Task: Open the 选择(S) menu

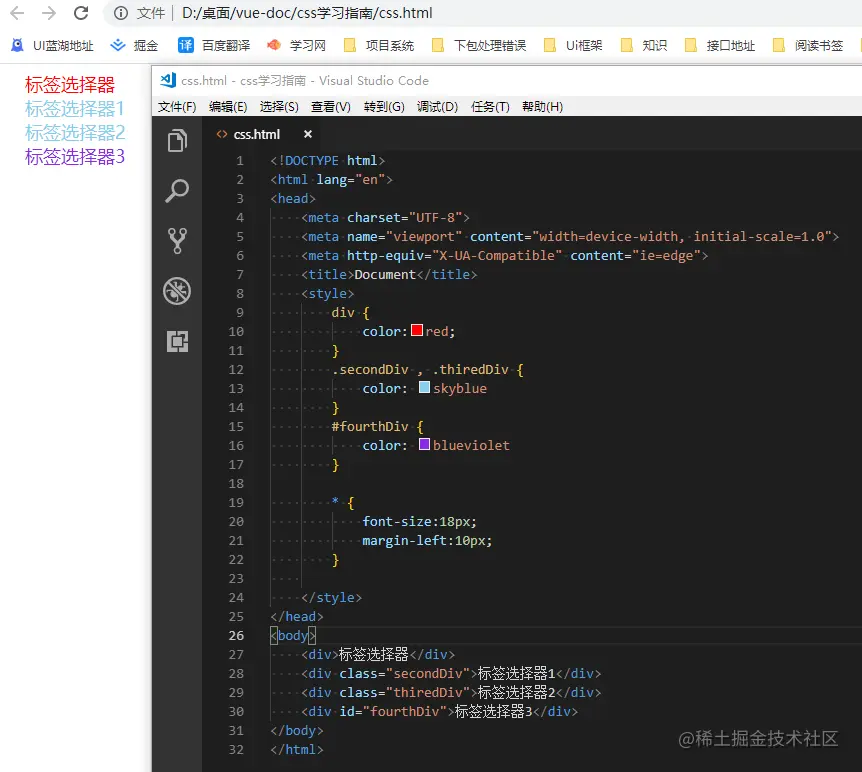Action: [279, 107]
